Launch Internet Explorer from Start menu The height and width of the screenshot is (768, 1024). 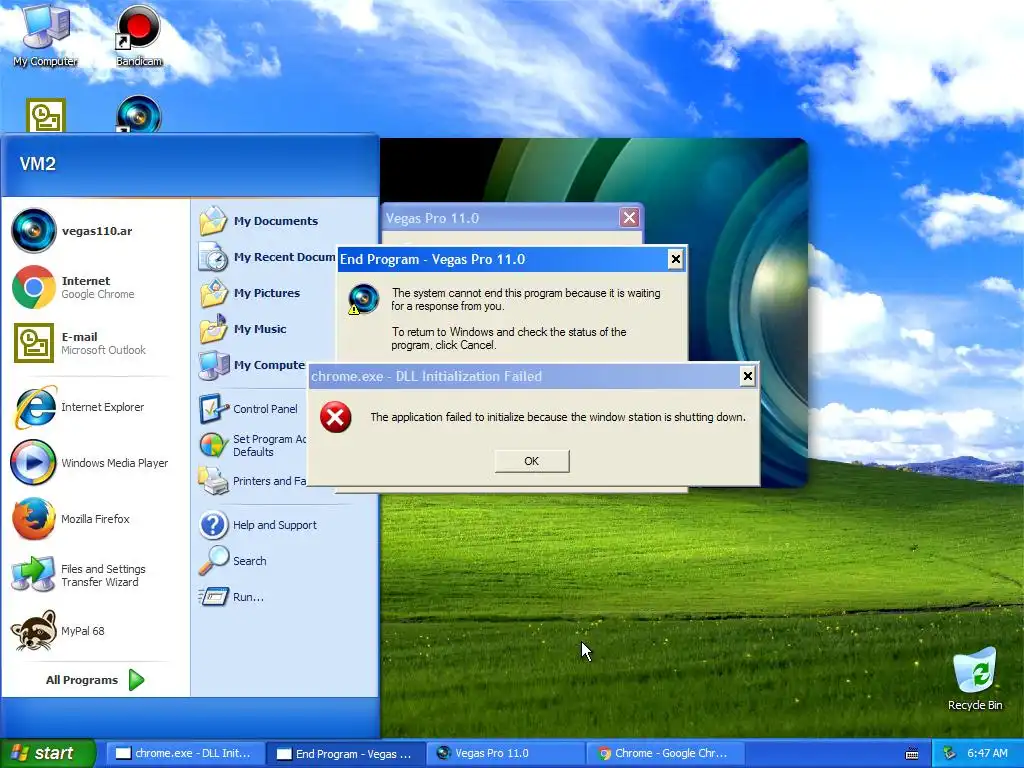pos(95,407)
